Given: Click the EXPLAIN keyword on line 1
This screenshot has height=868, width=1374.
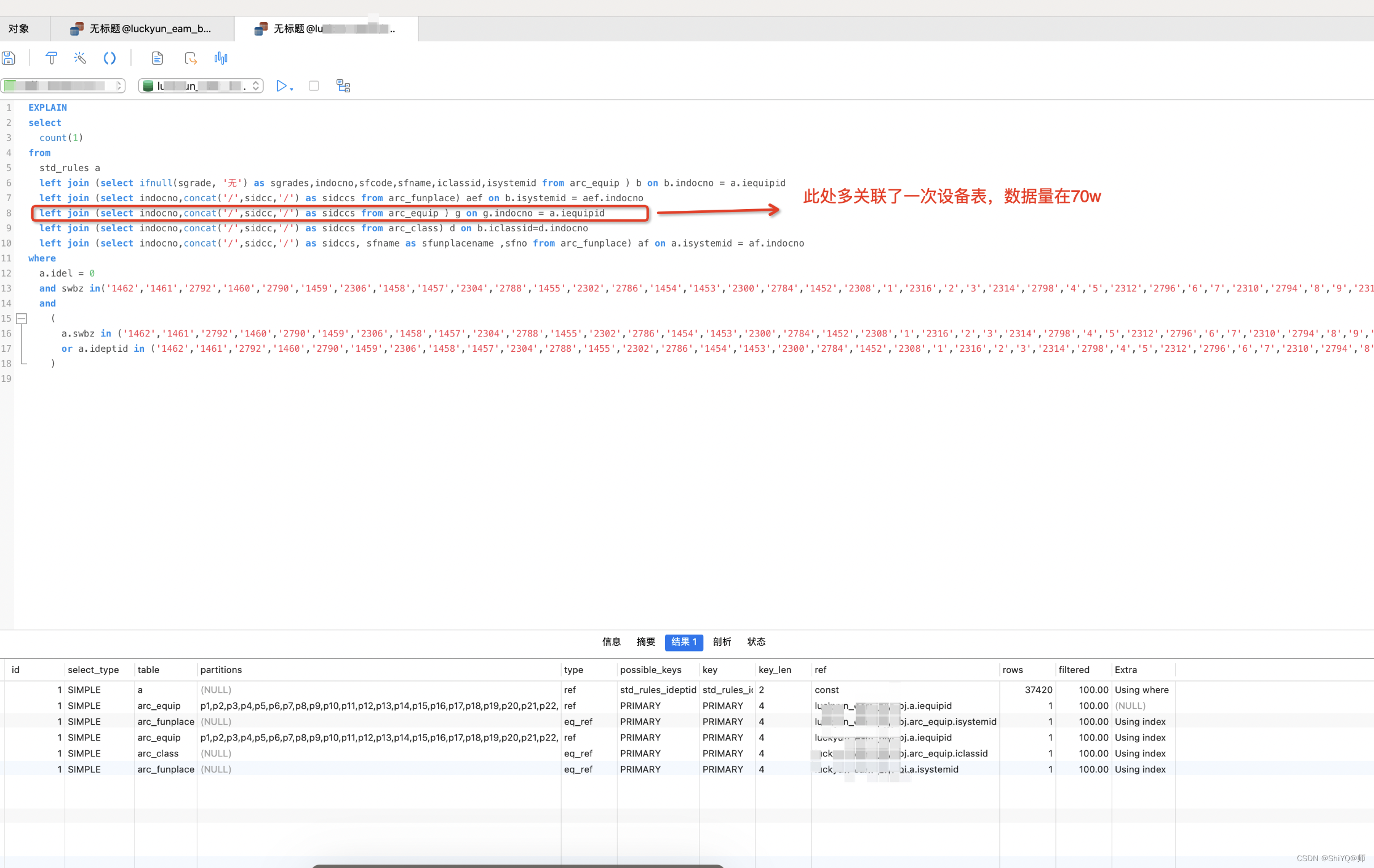Looking at the screenshot, I should tap(48, 107).
